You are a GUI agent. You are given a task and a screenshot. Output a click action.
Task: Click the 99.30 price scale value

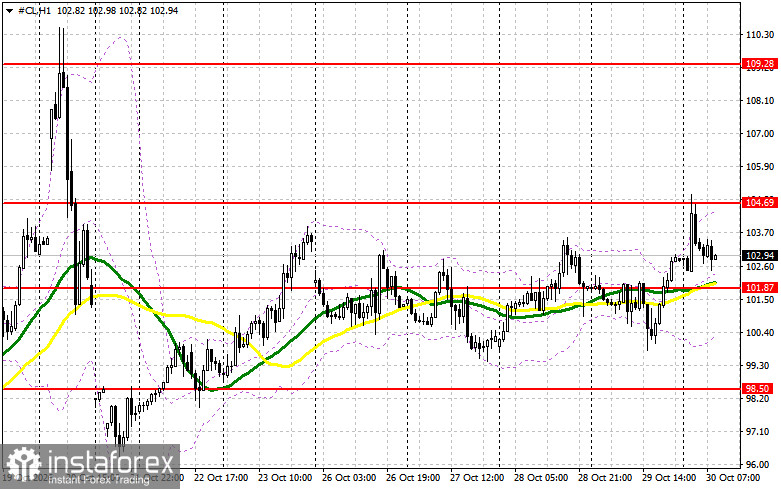(x=758, y=365)
